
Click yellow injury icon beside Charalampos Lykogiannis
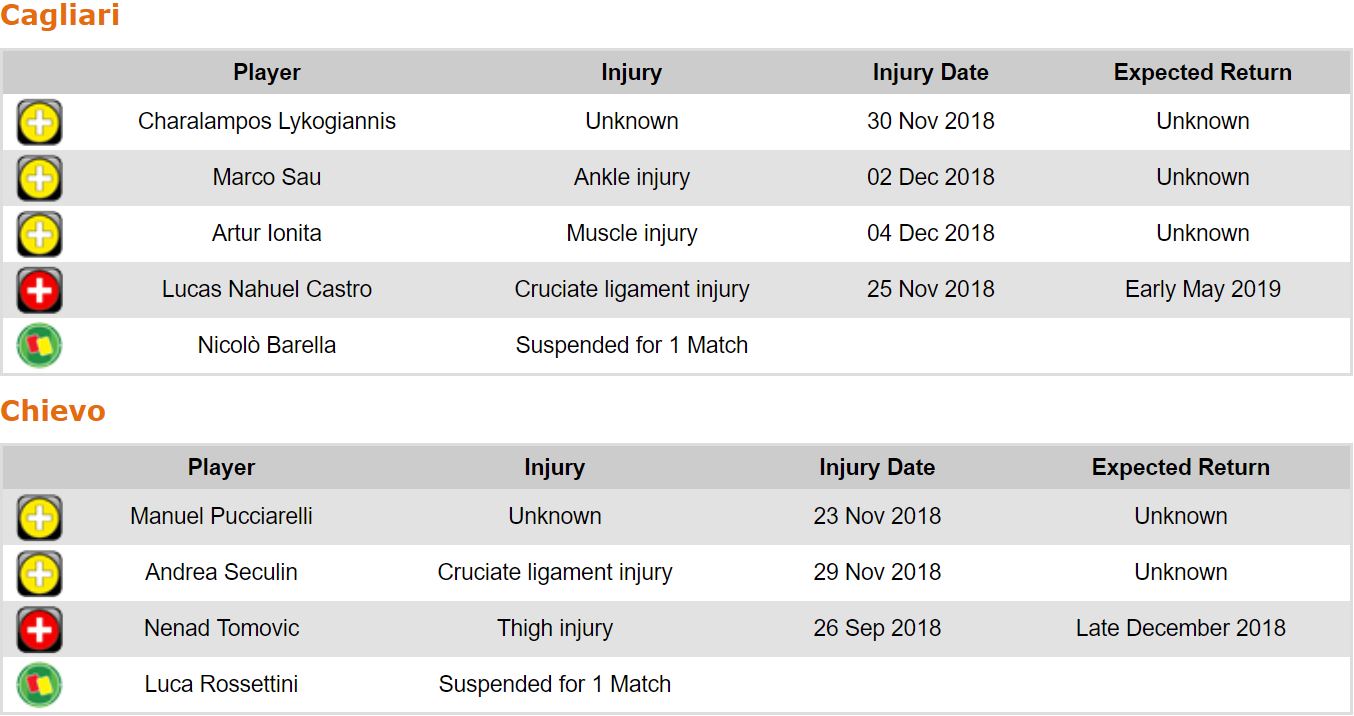click(x=39, y=123)
